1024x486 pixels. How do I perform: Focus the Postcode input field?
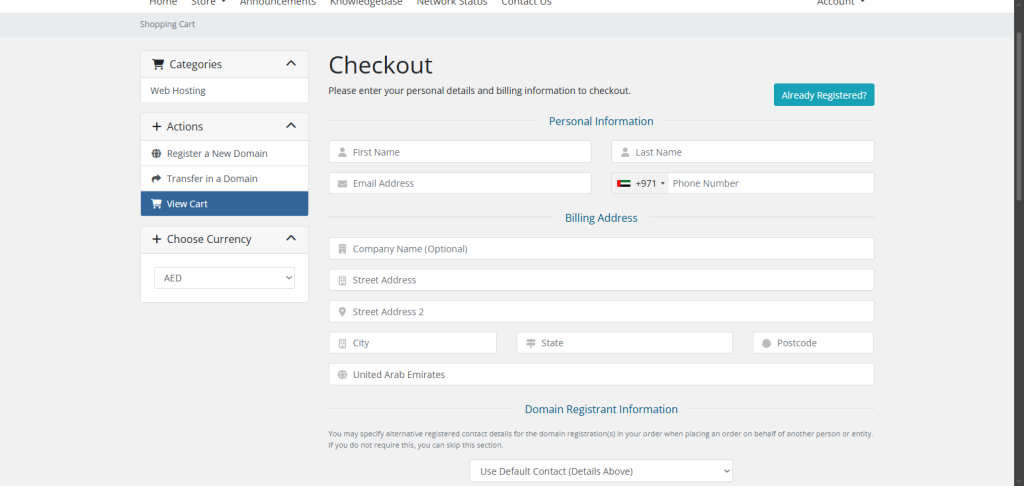point(813,343)
